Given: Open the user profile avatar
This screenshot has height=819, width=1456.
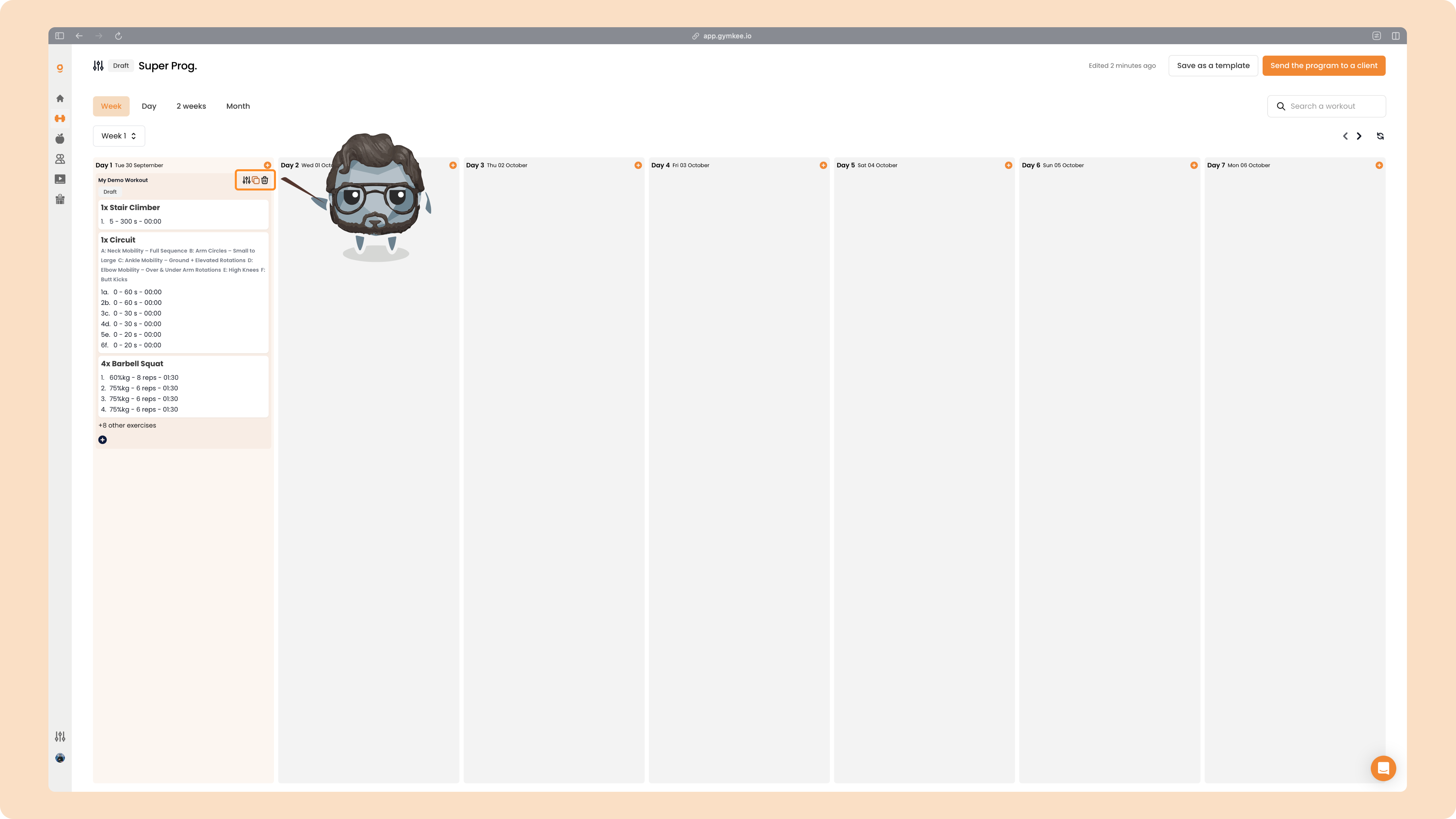Looking at the screenshot, I should 60,758.
